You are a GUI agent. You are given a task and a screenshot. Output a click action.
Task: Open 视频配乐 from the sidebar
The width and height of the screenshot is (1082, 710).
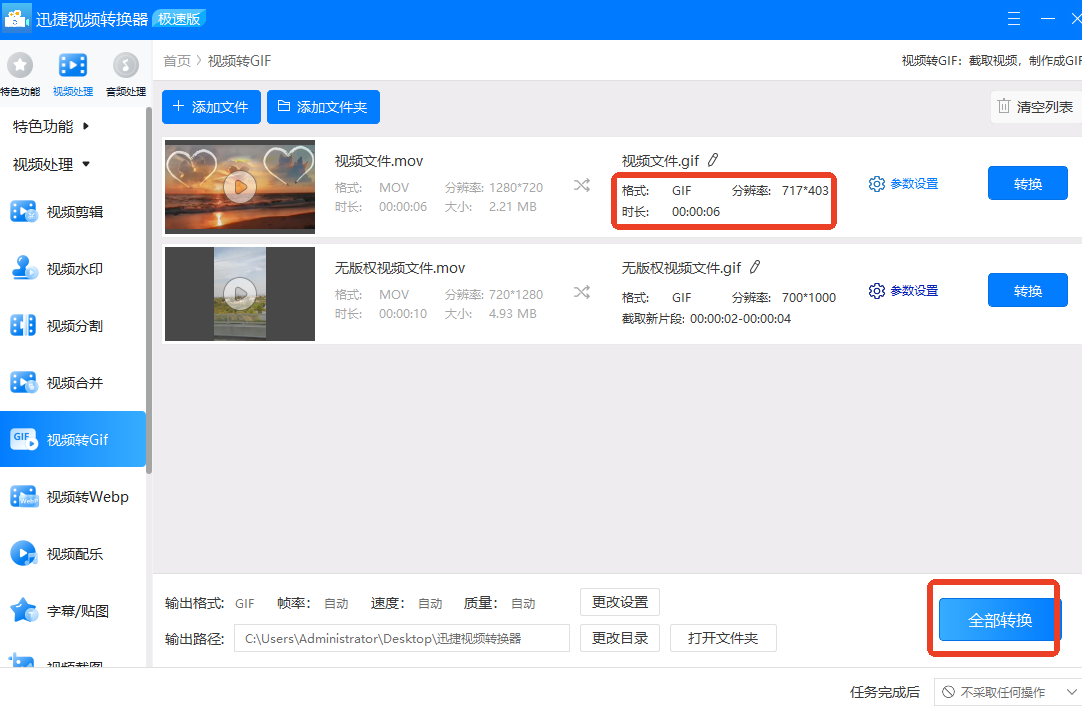pos(73,554)
